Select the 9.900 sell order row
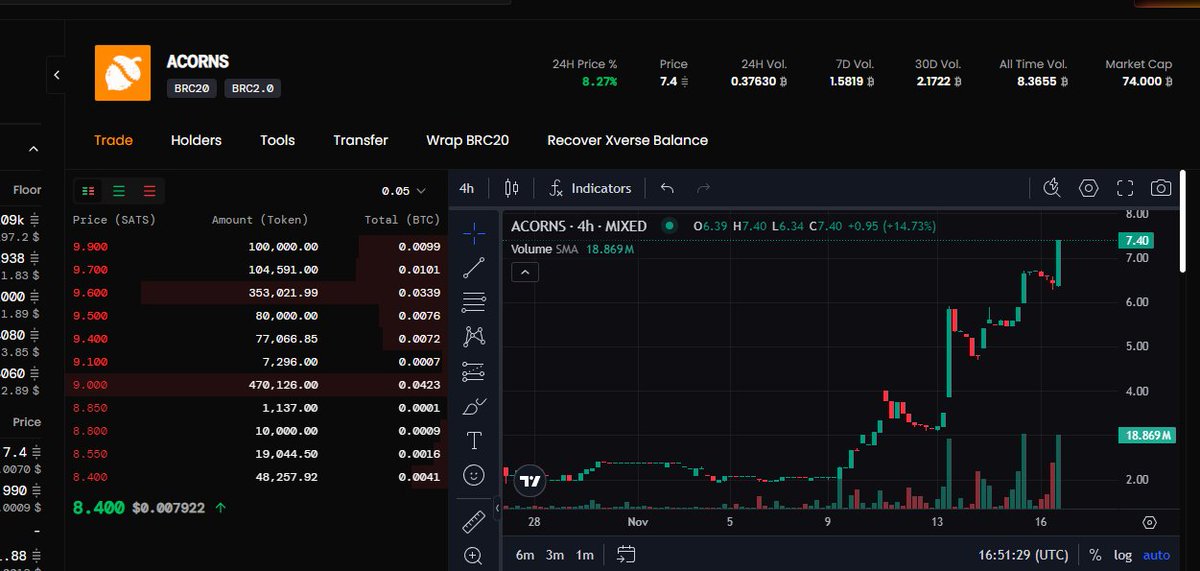This screenshot has width=1200, height=571. [257, 245]
